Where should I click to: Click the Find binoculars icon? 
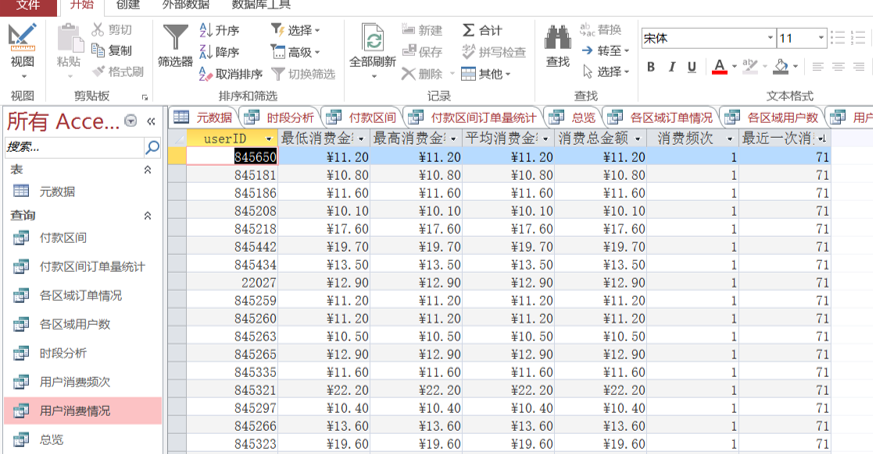point(558,40)
